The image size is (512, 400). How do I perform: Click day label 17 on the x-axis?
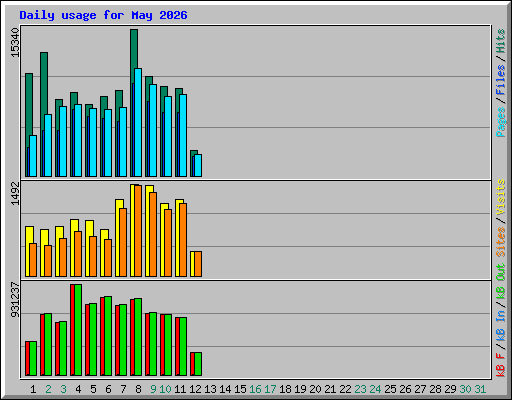(x=270, y=389)
